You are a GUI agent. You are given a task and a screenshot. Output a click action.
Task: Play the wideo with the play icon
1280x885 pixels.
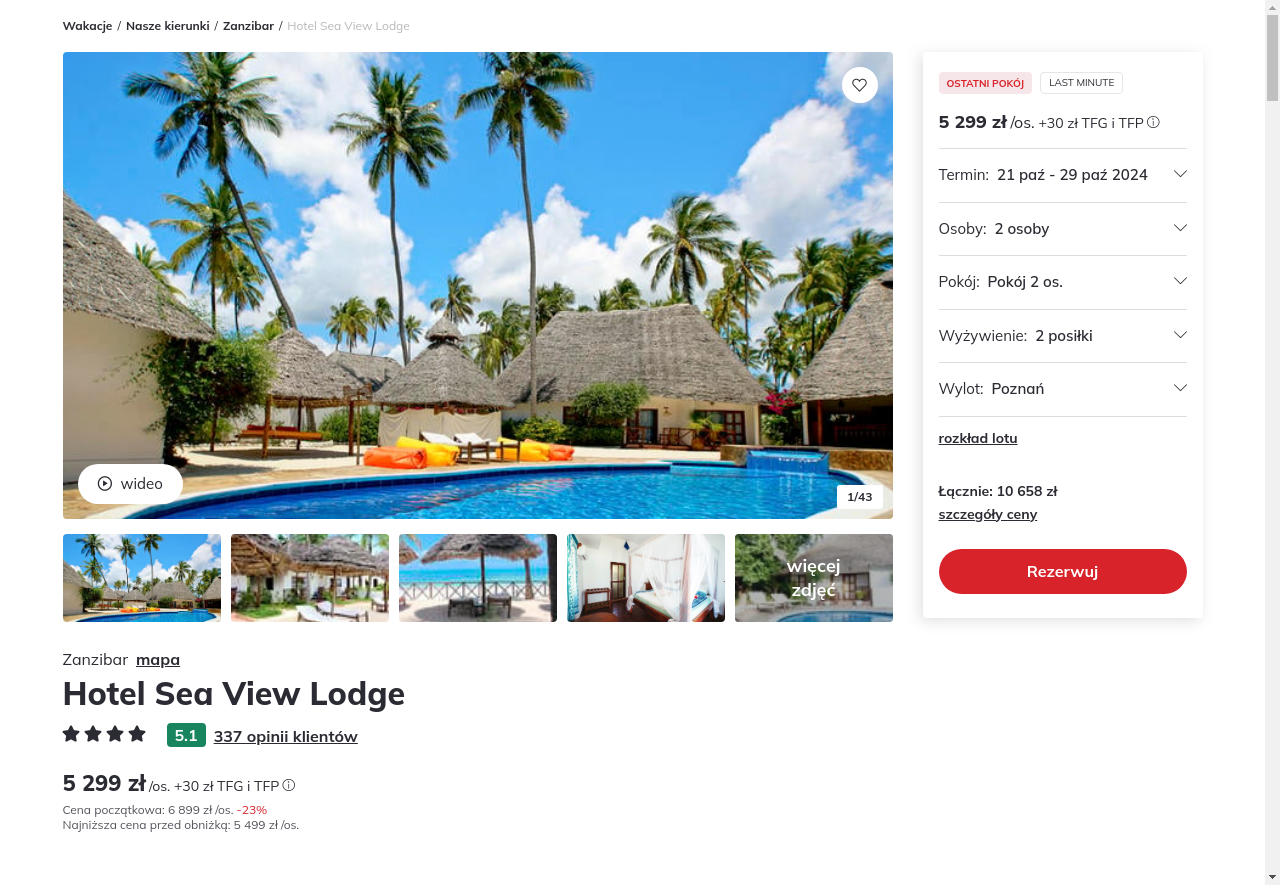(x=130, y=484)
